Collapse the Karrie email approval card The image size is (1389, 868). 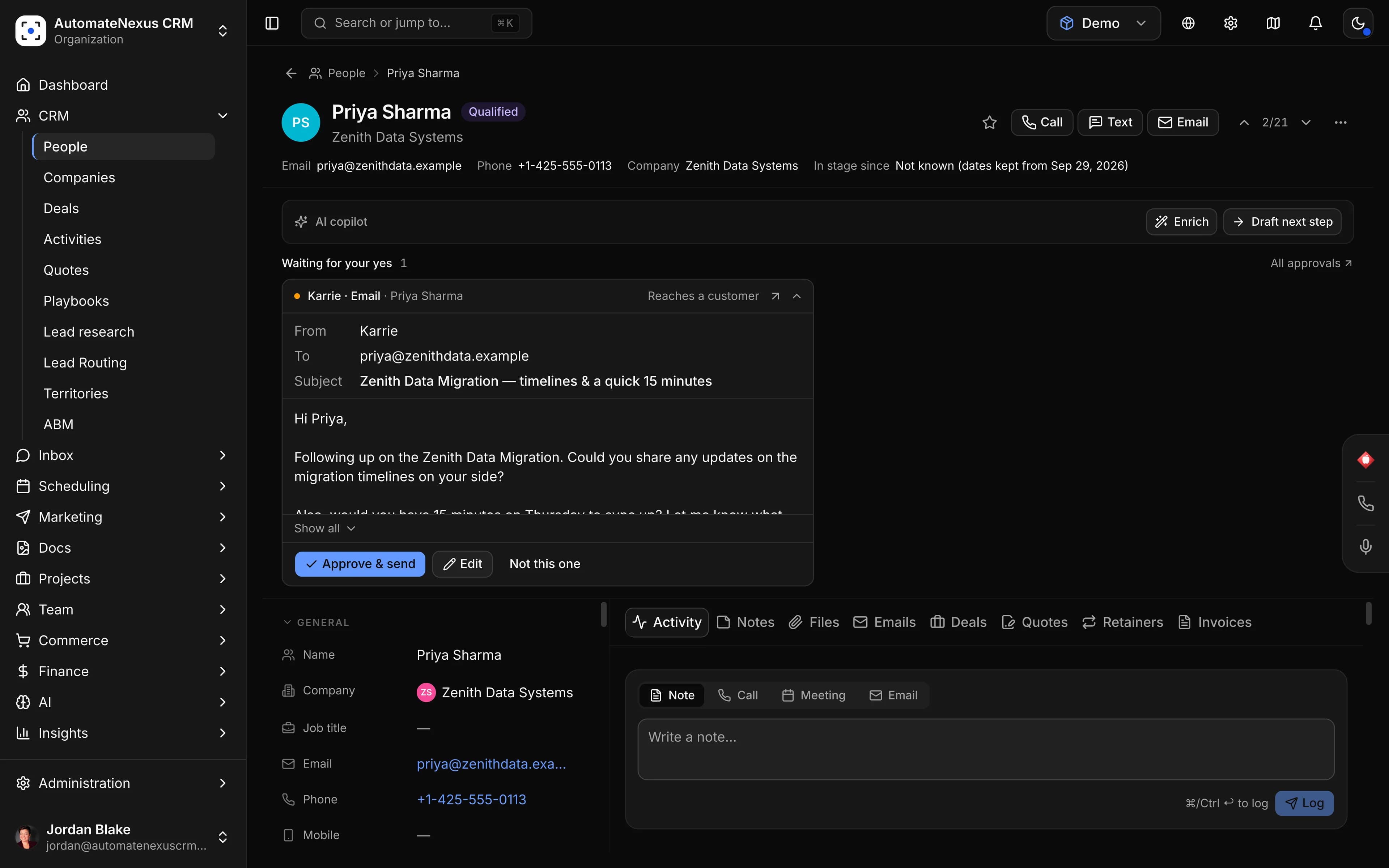click(797, 296)
